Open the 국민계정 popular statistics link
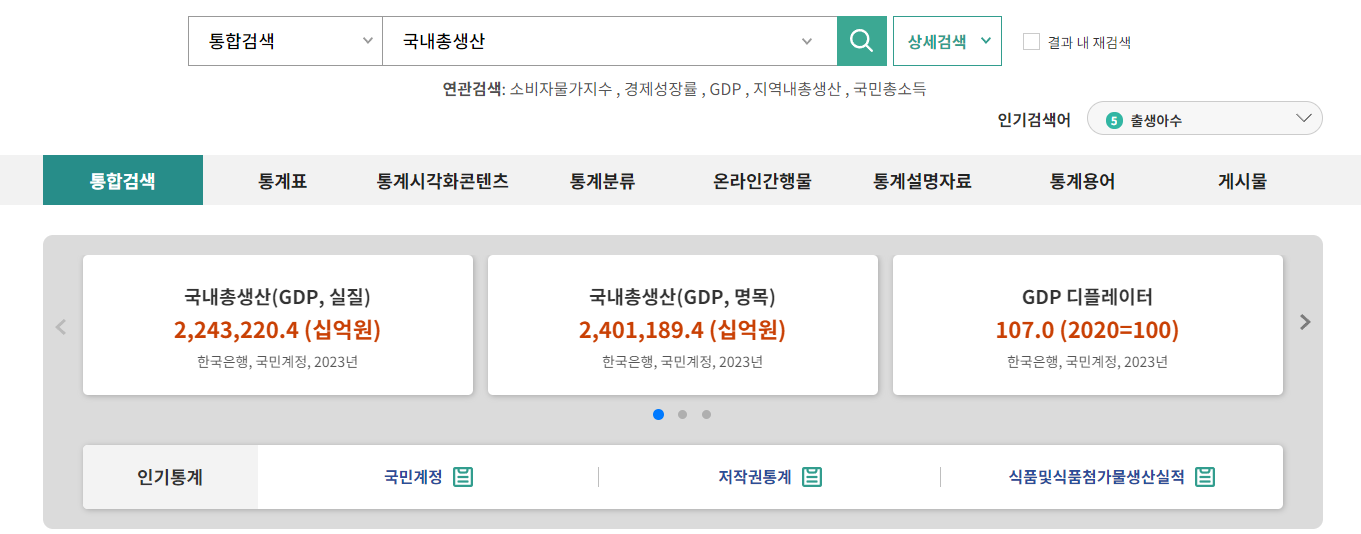This screenshot has height=534, width=1361. [x=413, y=477]
